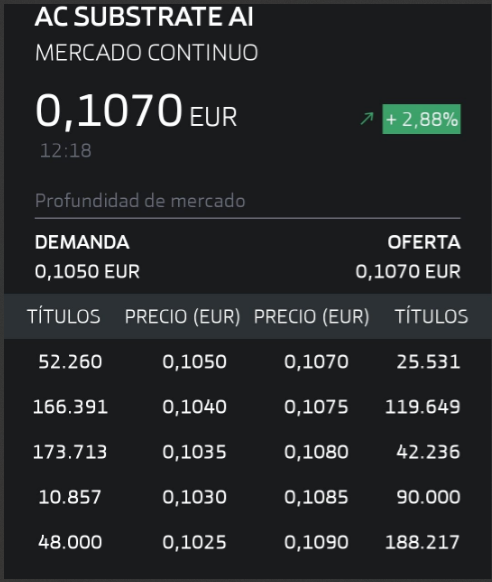This screenshot has height=582, width=492.
Task: Select the bid price 0,1040
Action: [194, 406]
